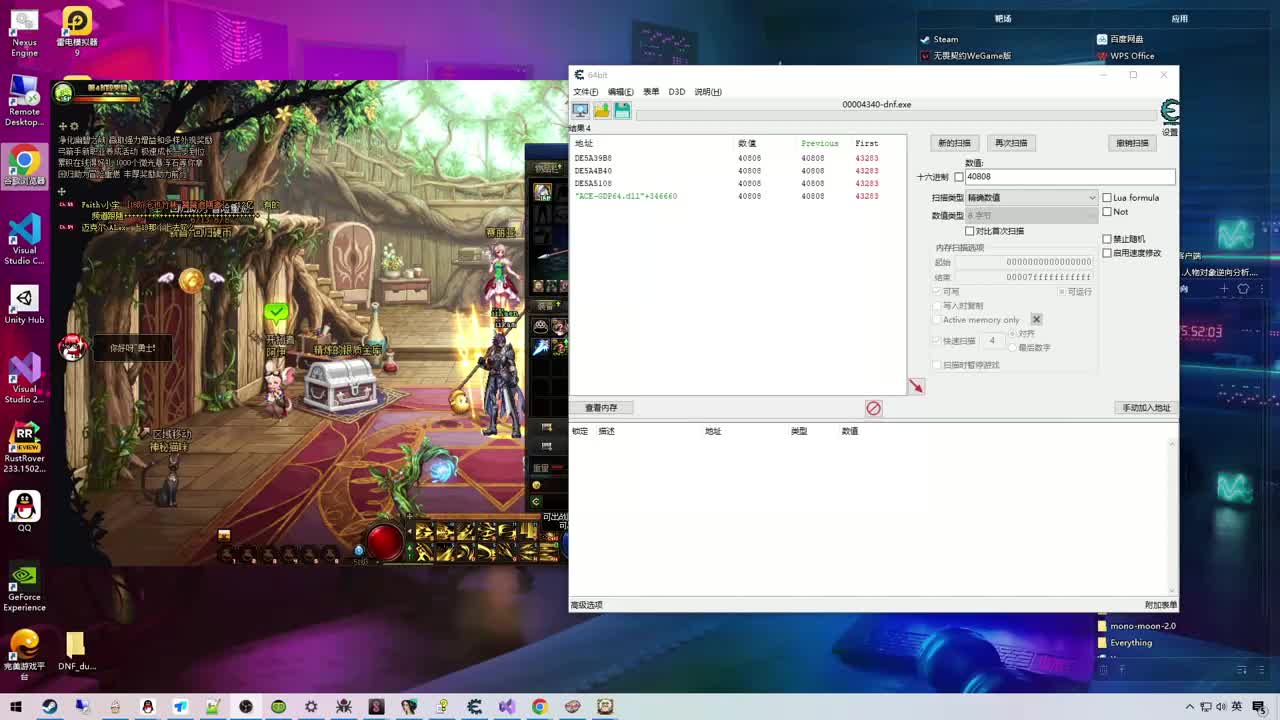Toggle pause game while scanning checkbox
The image size is (1280, 720).
tap(937, 365)
